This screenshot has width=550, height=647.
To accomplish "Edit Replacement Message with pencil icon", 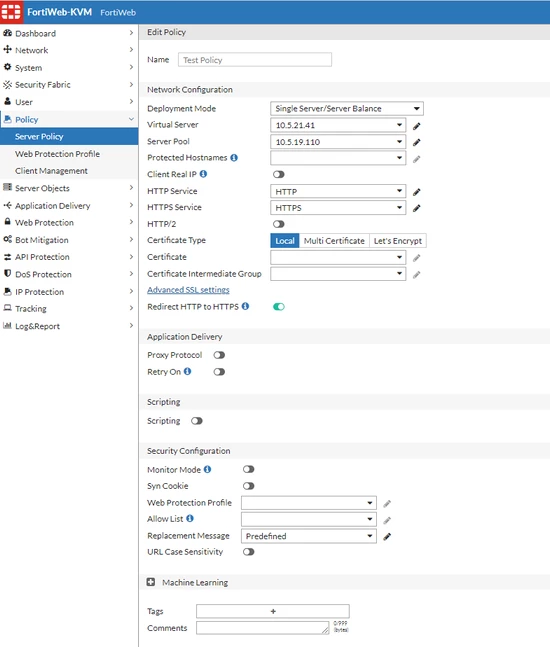I will tap(387, 536).
